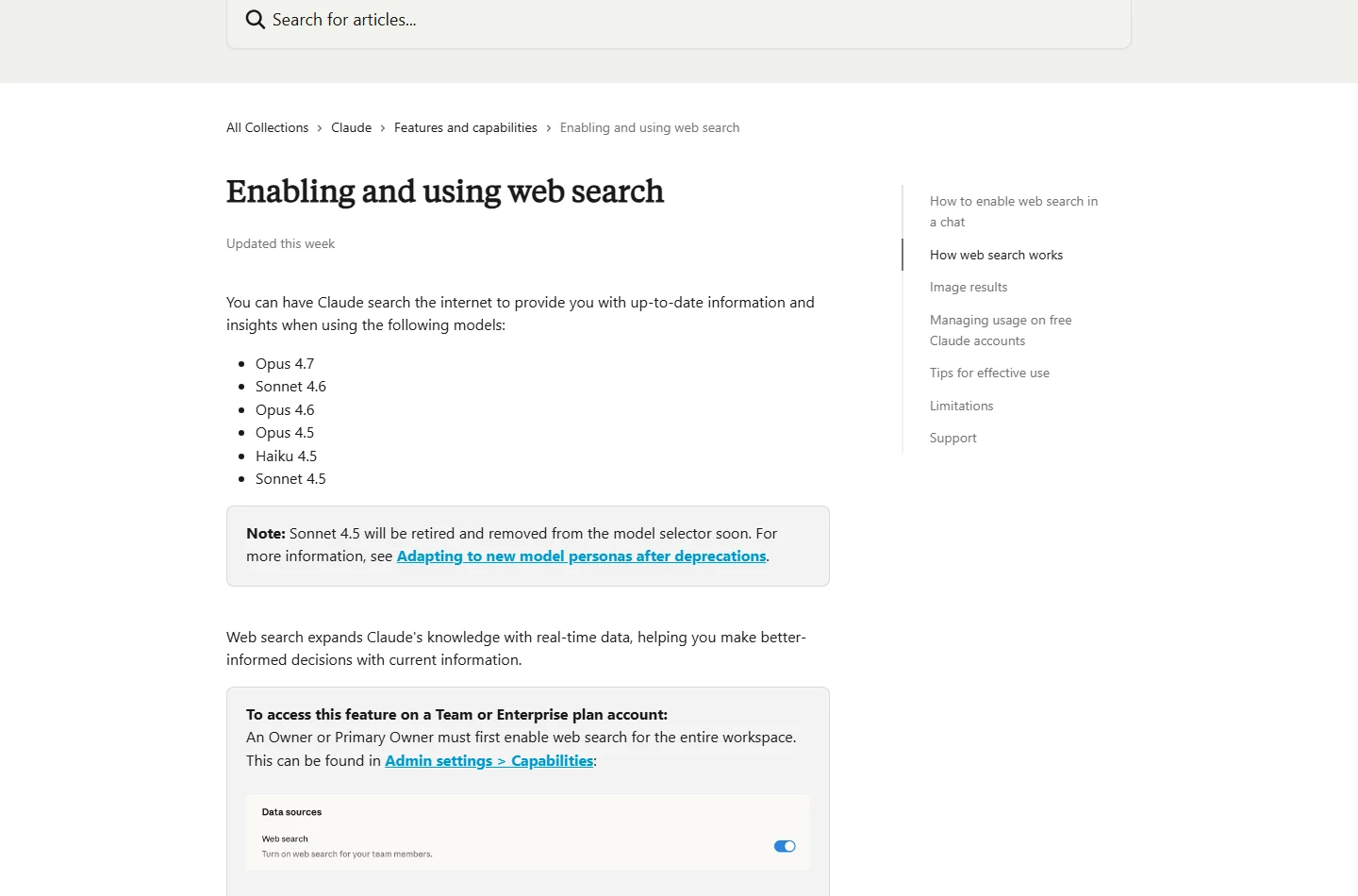
Task: Click the magnifying glass search icon
Action: [255, 19]
